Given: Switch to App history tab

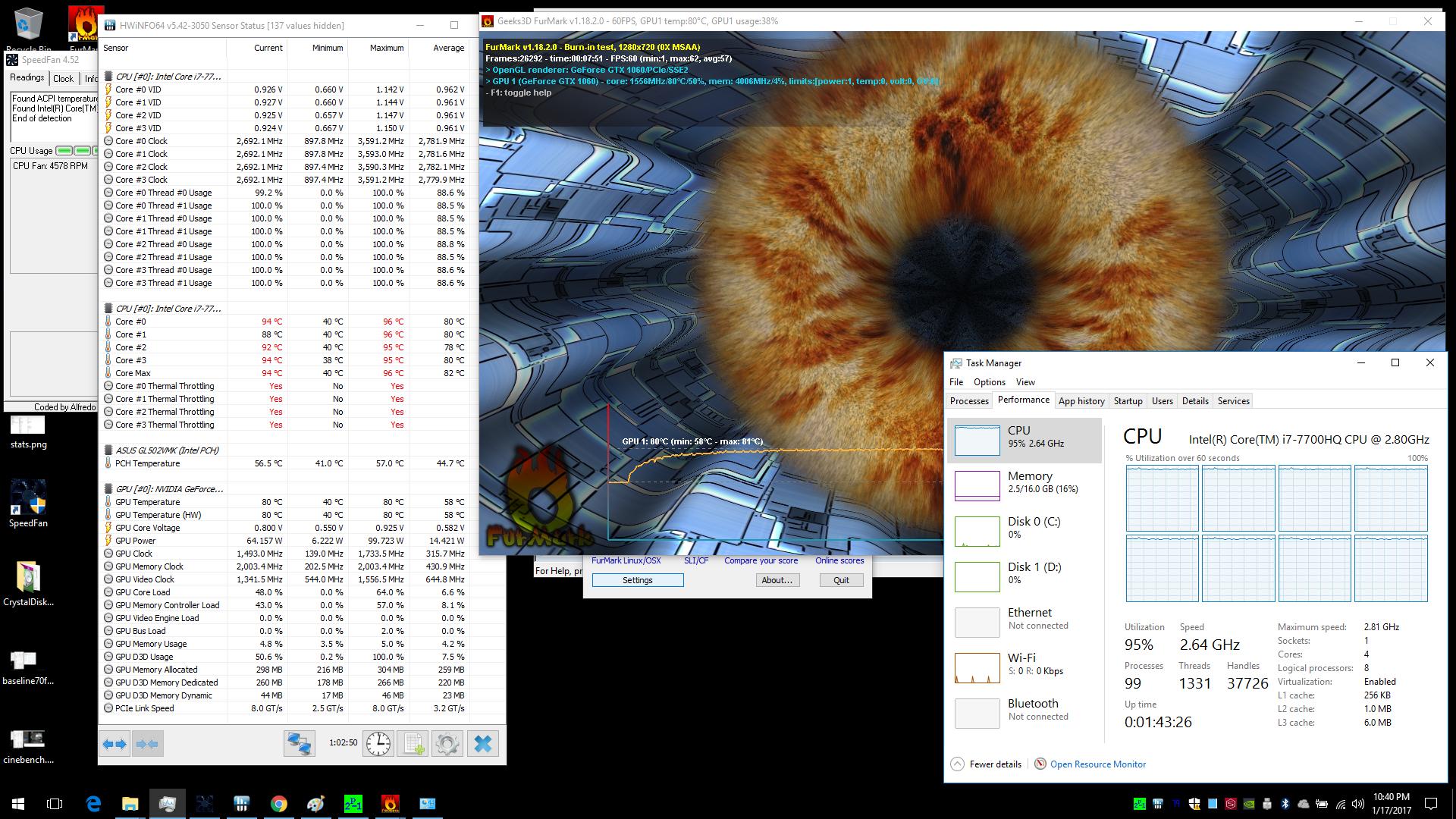Looking at the screenshot, I should pos(1081,401).
